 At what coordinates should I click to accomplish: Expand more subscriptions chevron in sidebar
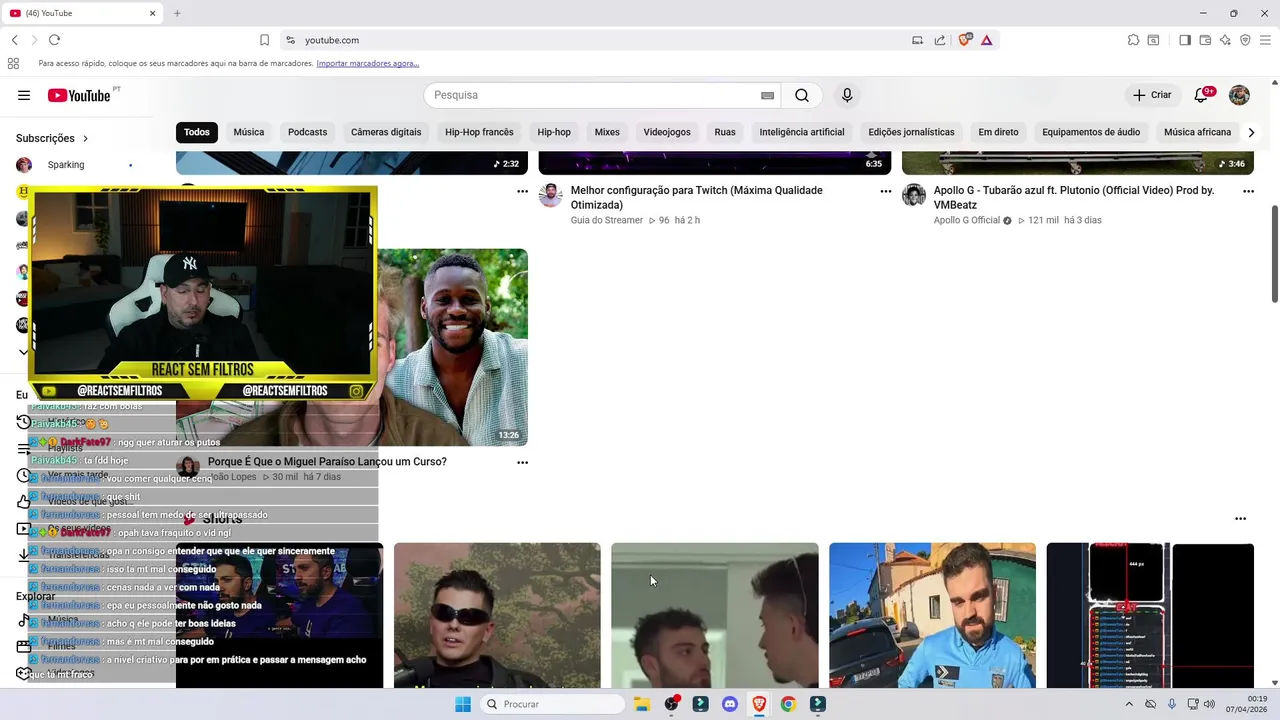point(24,352)
